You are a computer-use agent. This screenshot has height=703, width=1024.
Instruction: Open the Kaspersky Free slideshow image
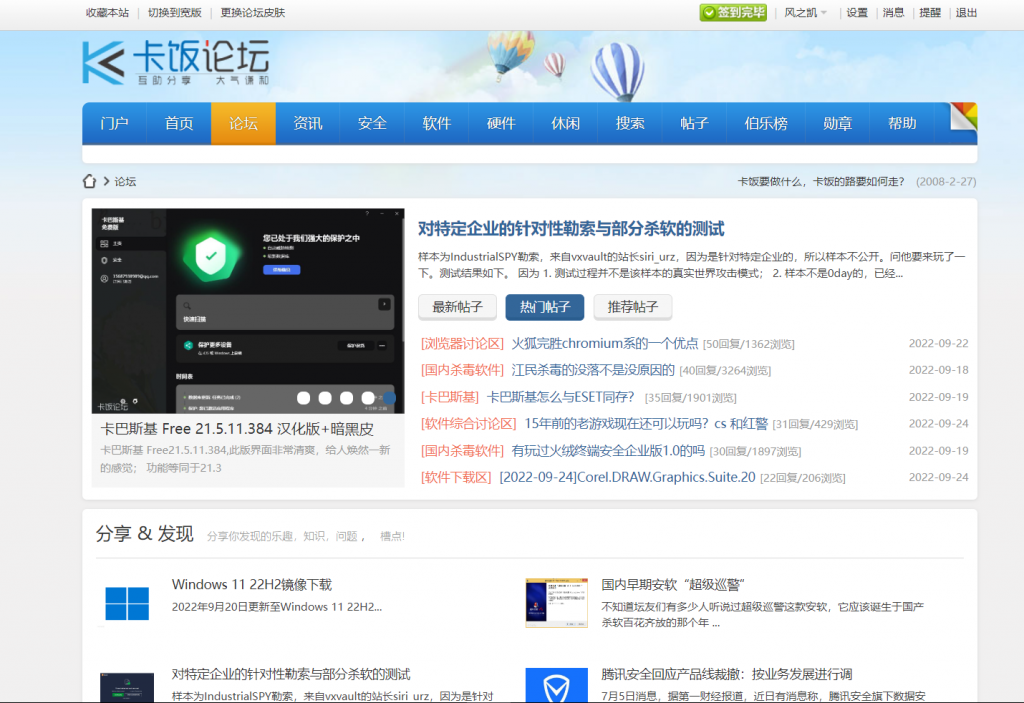point(248,311)
